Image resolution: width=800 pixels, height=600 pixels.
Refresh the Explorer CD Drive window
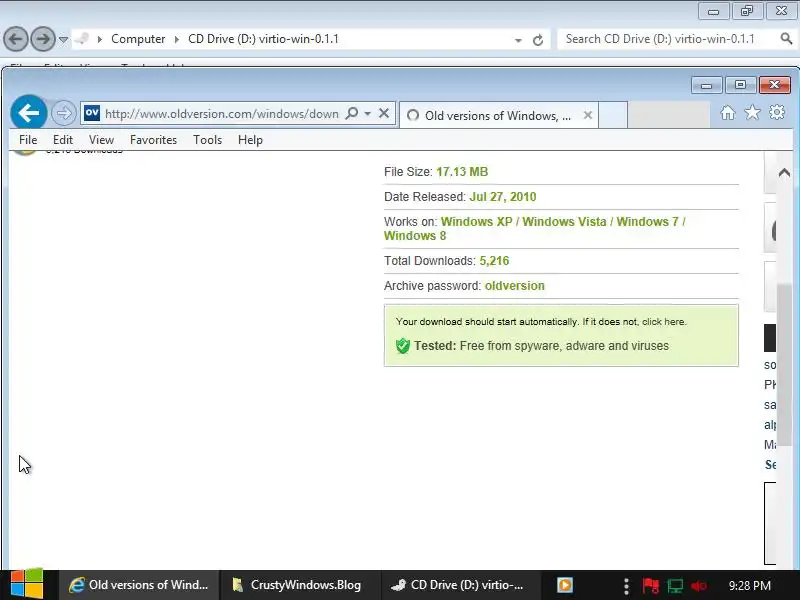(538, 40)
